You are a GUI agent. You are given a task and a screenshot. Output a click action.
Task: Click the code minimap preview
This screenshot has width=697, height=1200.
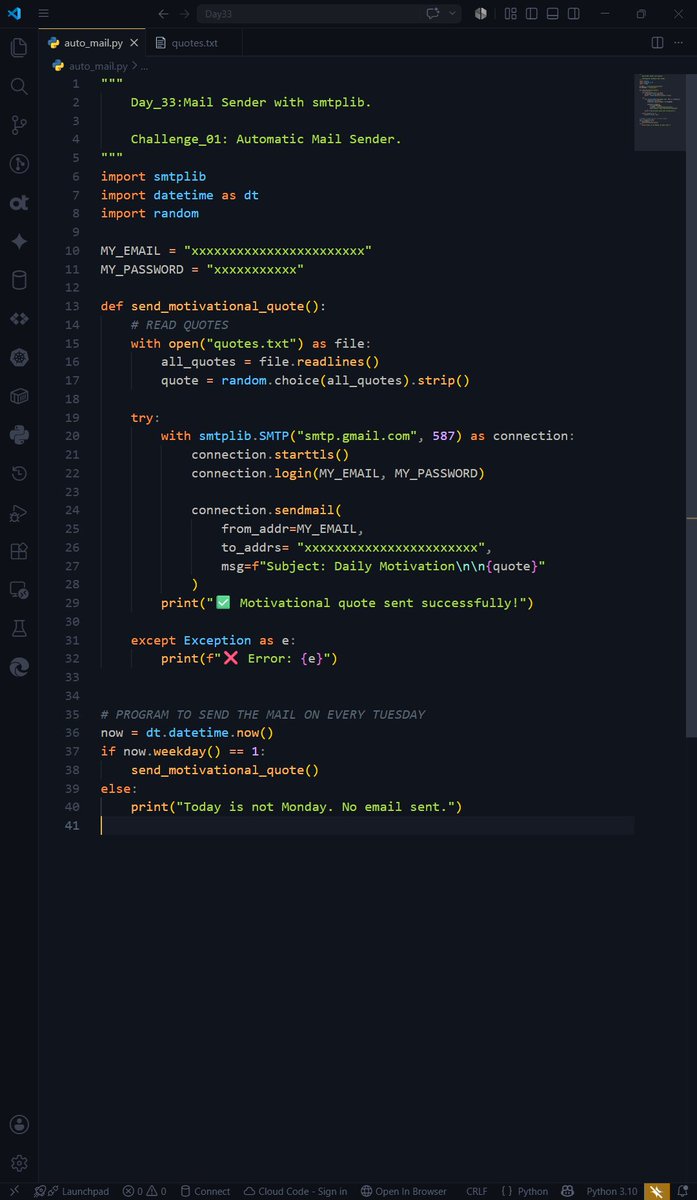click(x=659, y=111)
